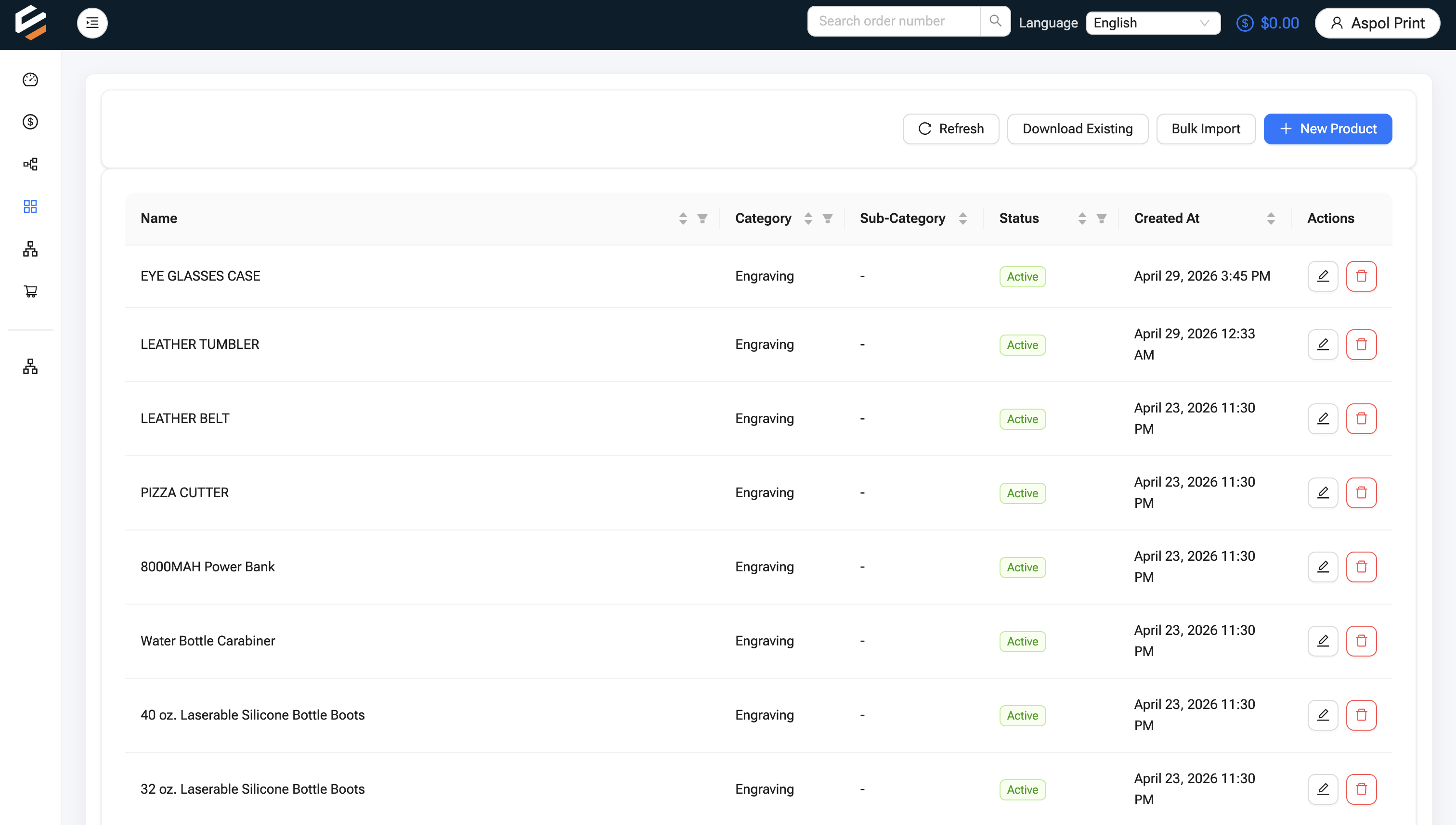Edit the 40 oz. Silicone Bottle Boots product
The width and height of the screenshot is (1456, 825).
(1323, 716)
